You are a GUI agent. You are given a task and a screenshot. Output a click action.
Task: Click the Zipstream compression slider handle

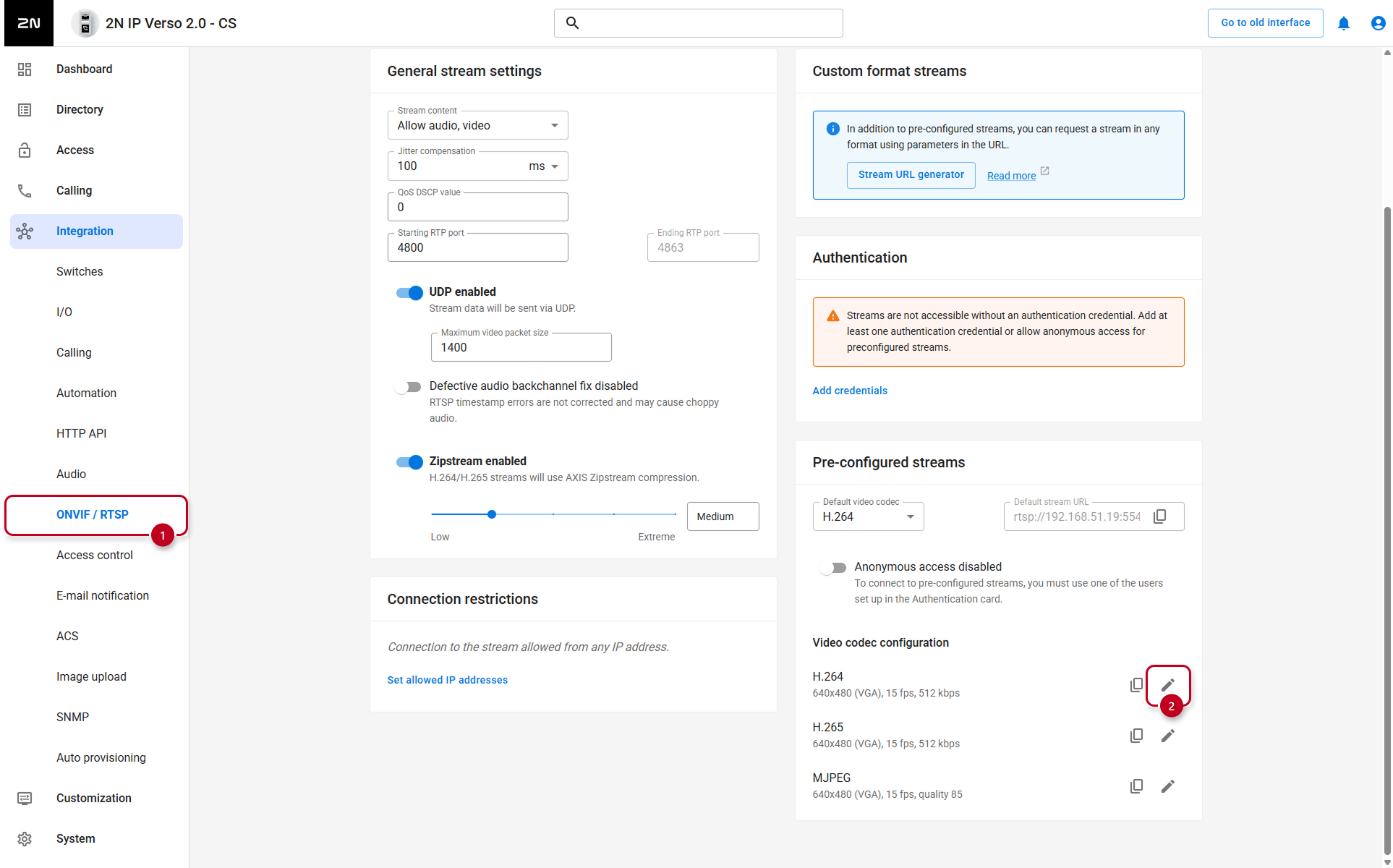pos(492,514)
